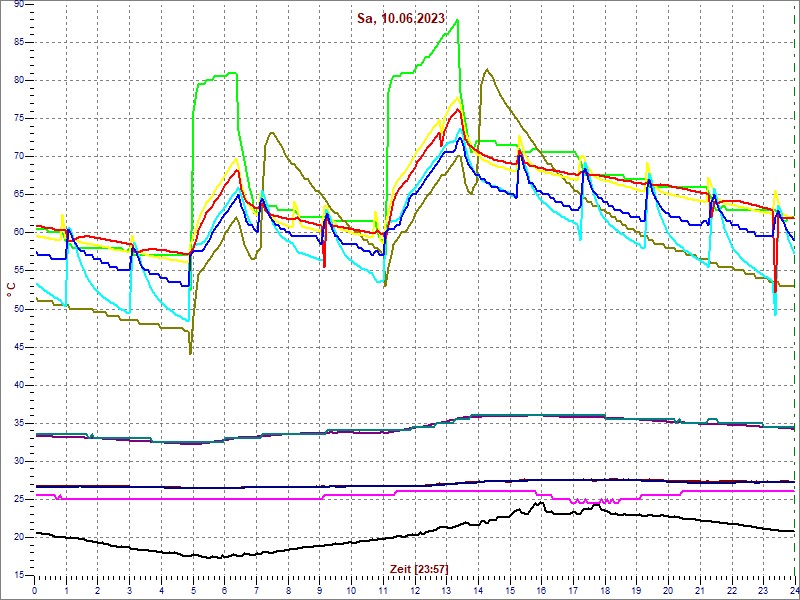Screen dimensions: 800x600
Task: Select the 55 tick on temperature axis
Action: pos(19,271)
